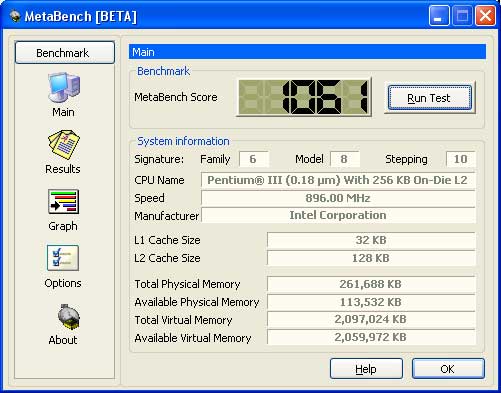Click the Available Physical Memory label
Image resolution: width=501 pixels, height=393 pixels.
(x=197, y=302)
